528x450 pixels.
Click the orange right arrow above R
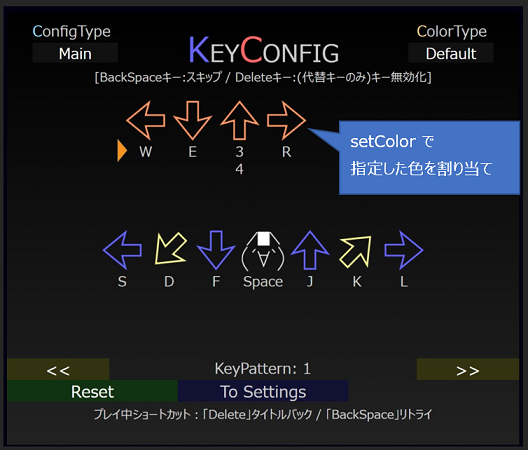[286, 120]
